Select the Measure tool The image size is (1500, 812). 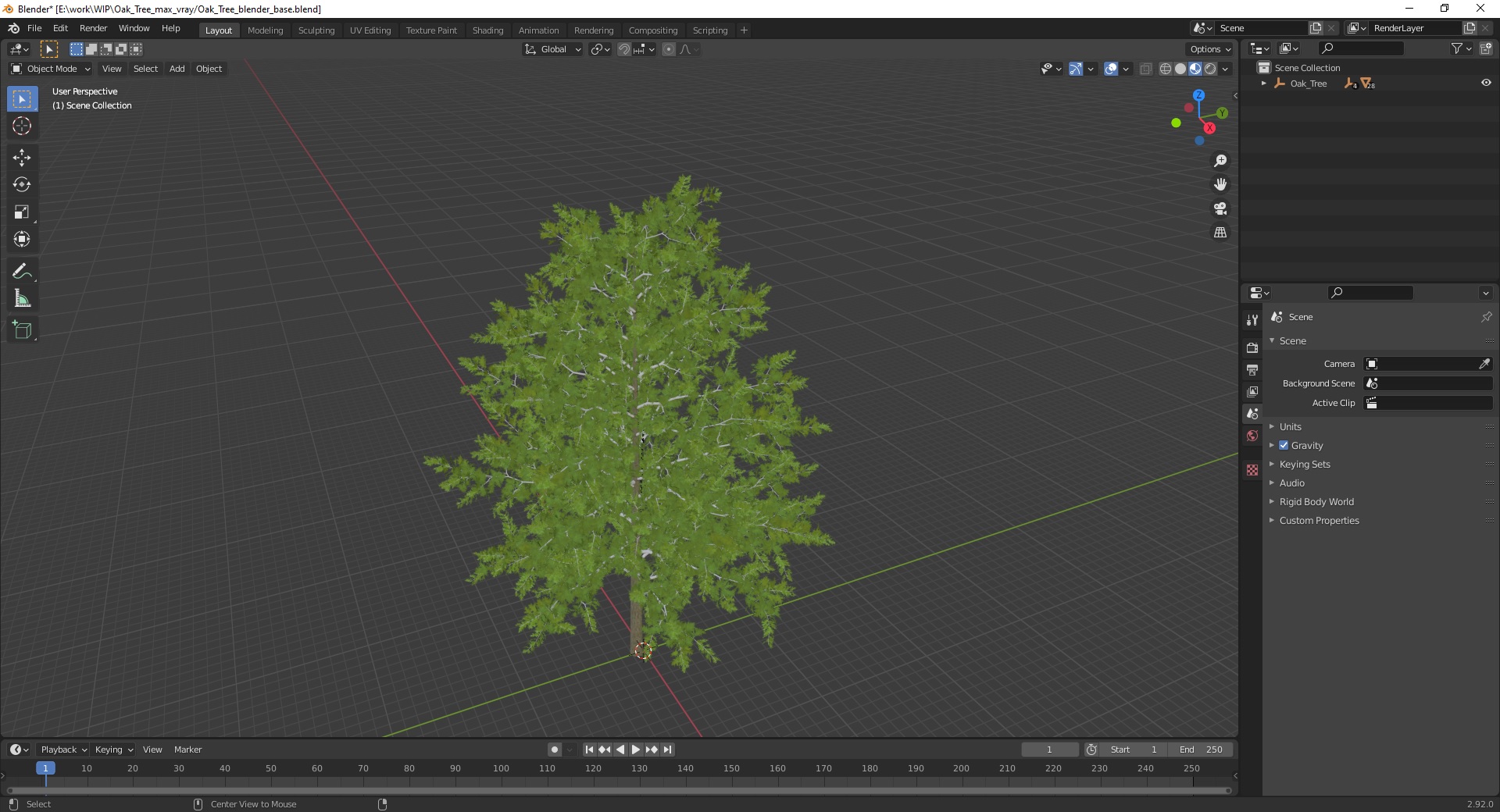[22, 299]
